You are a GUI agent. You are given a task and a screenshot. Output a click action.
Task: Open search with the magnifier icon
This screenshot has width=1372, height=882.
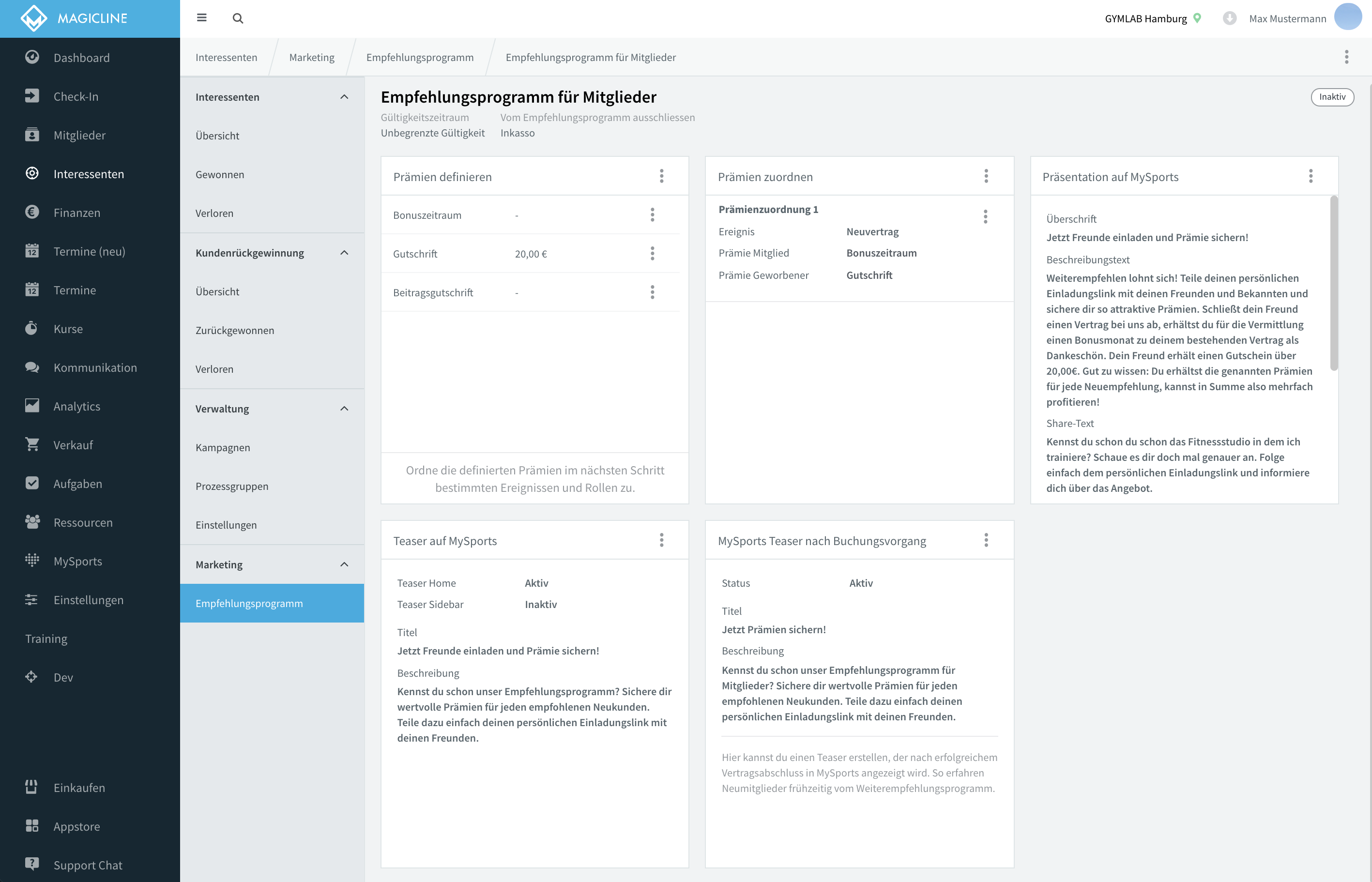click(238, 18)
